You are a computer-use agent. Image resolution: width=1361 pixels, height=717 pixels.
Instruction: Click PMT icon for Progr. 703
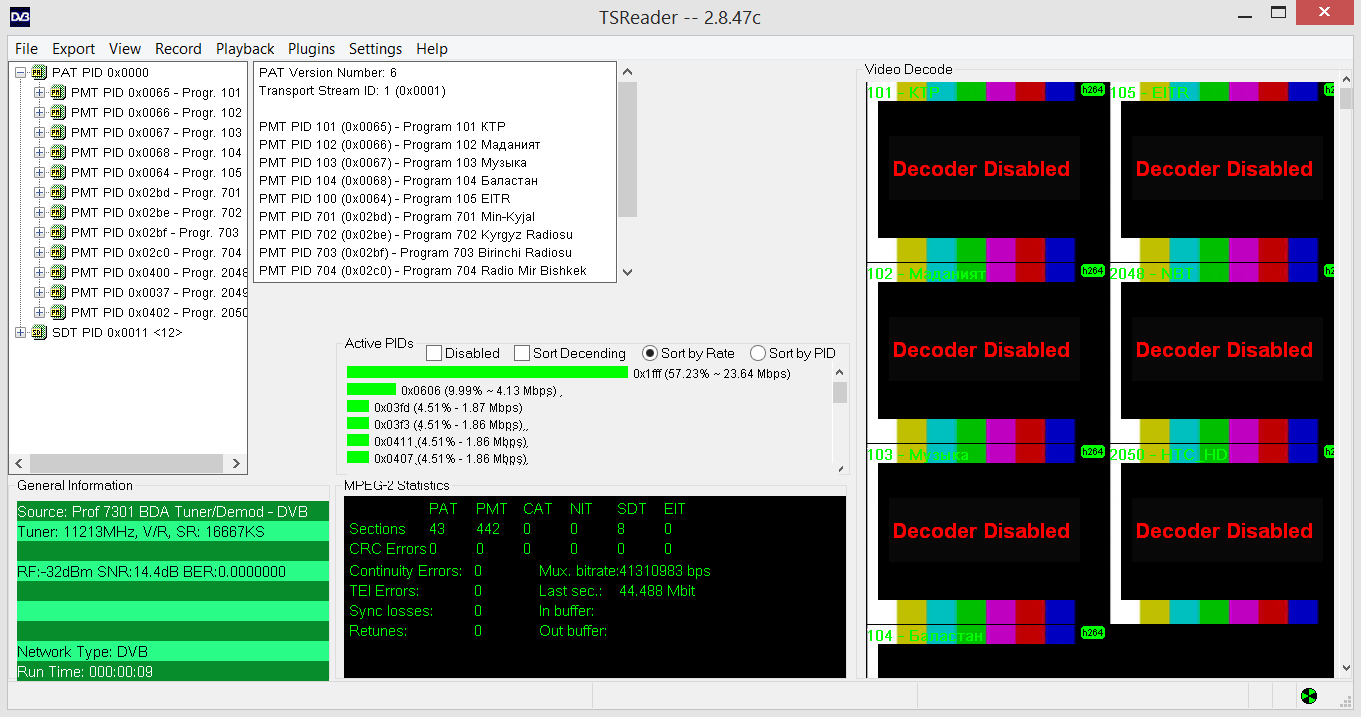pyautogui.click(x=58, y=232)
